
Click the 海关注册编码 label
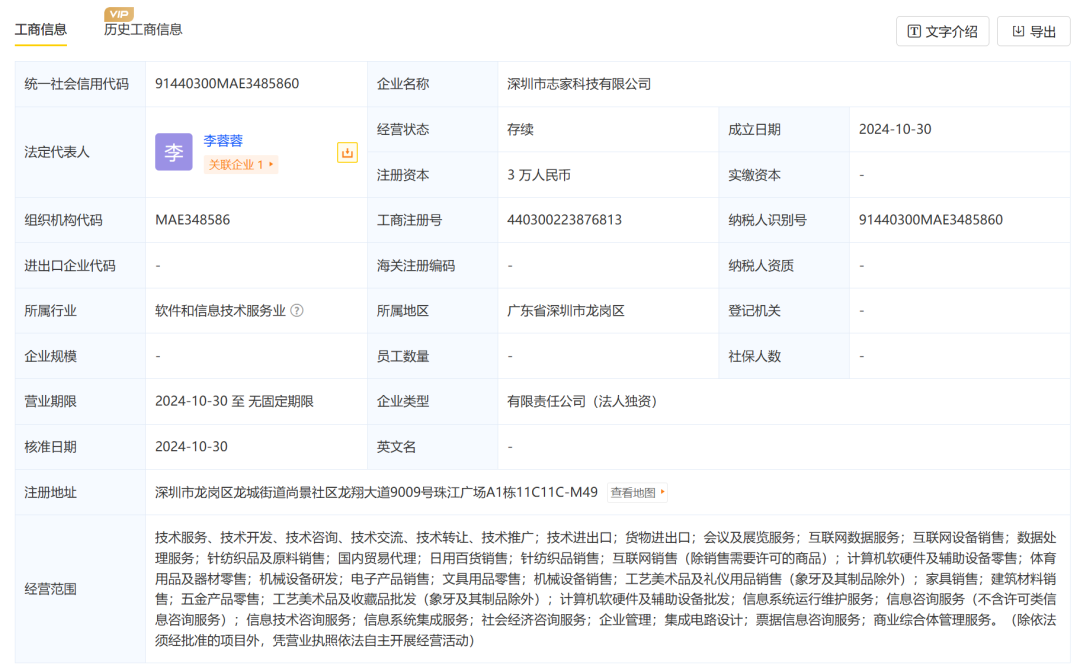tap(416, 266)
